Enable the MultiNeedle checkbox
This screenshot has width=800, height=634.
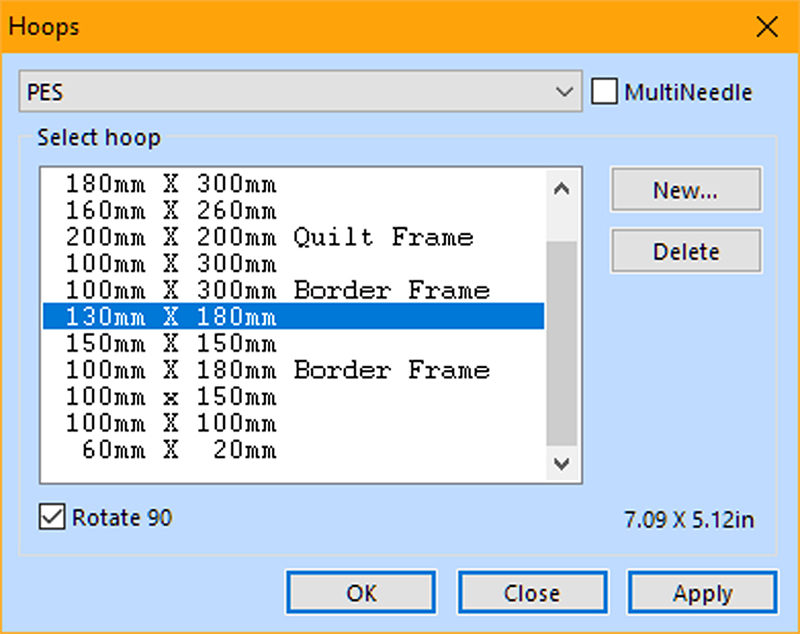coord(604,93)
